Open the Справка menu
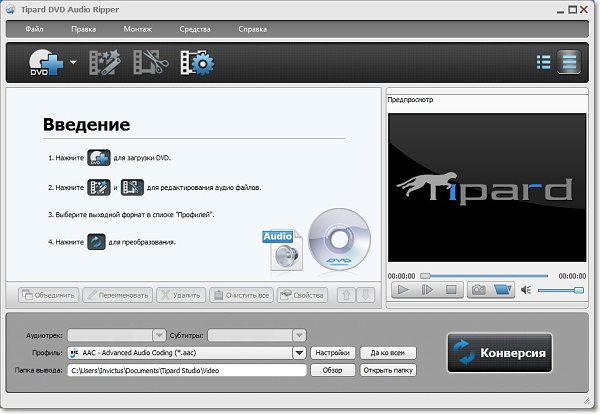The image size is (600, 414). click(x=253, y=29)
